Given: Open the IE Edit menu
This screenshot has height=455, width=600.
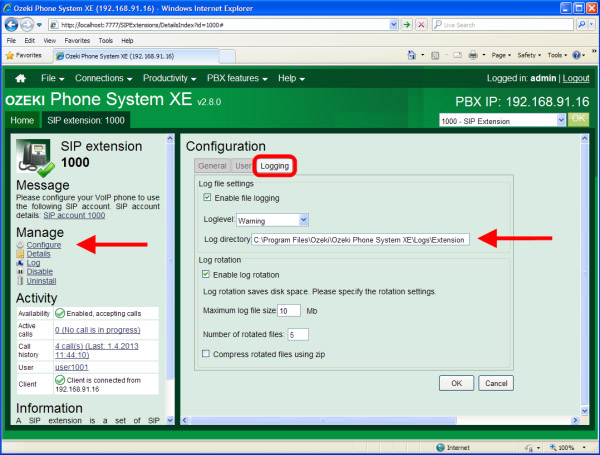Looking at the screenshot, I should click(x=29, y=41).
